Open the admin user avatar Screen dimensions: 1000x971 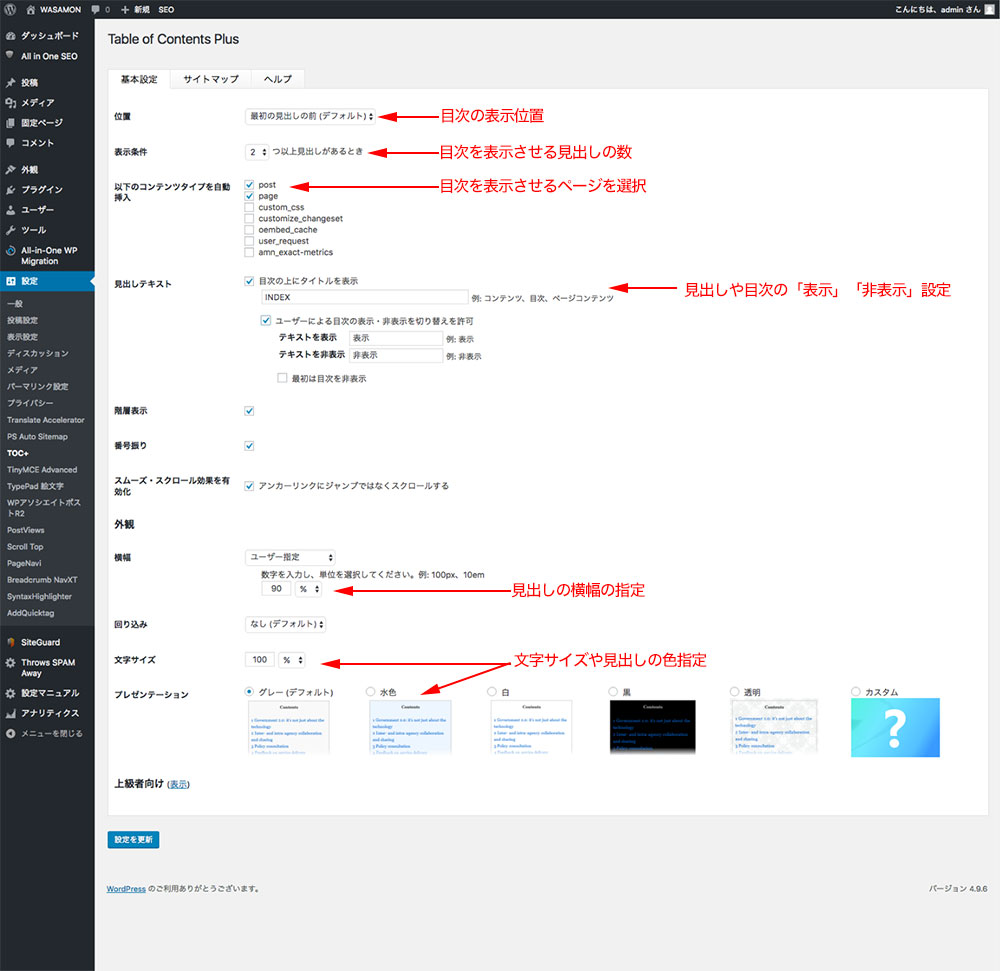pyautogui.click(x=989, y=10)
